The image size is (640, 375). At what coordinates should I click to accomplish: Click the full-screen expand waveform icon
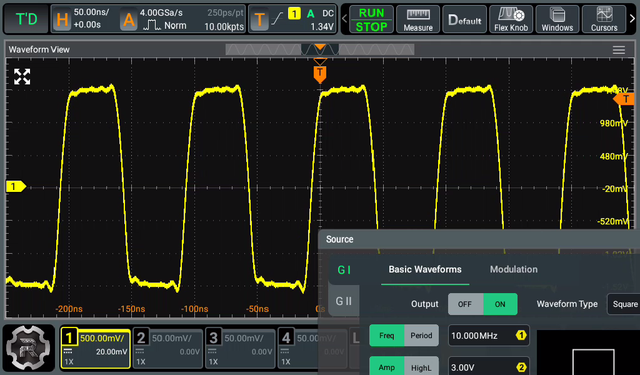click(x=22, y=77)
